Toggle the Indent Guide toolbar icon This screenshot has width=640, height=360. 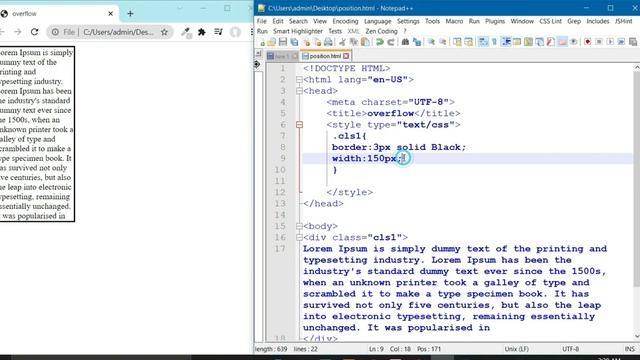tap(506, 42)
